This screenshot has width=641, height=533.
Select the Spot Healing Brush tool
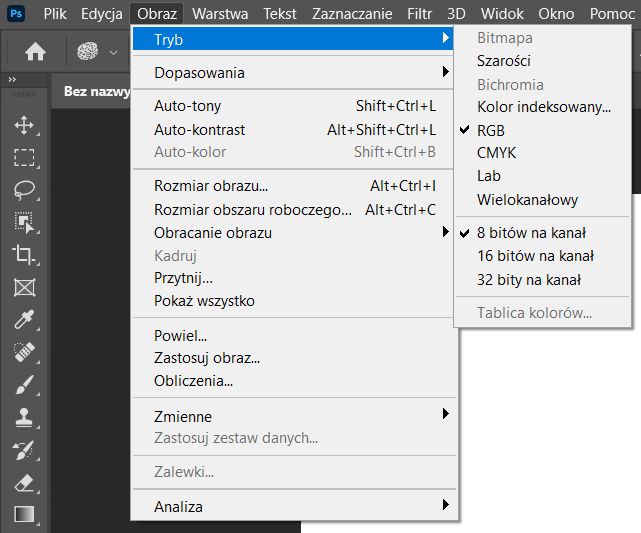tap(24, 352)
